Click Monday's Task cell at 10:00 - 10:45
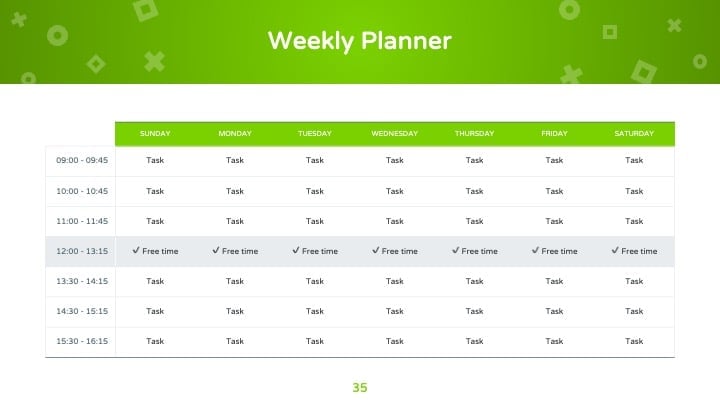The image size is (720, 405). pos(235,191)
